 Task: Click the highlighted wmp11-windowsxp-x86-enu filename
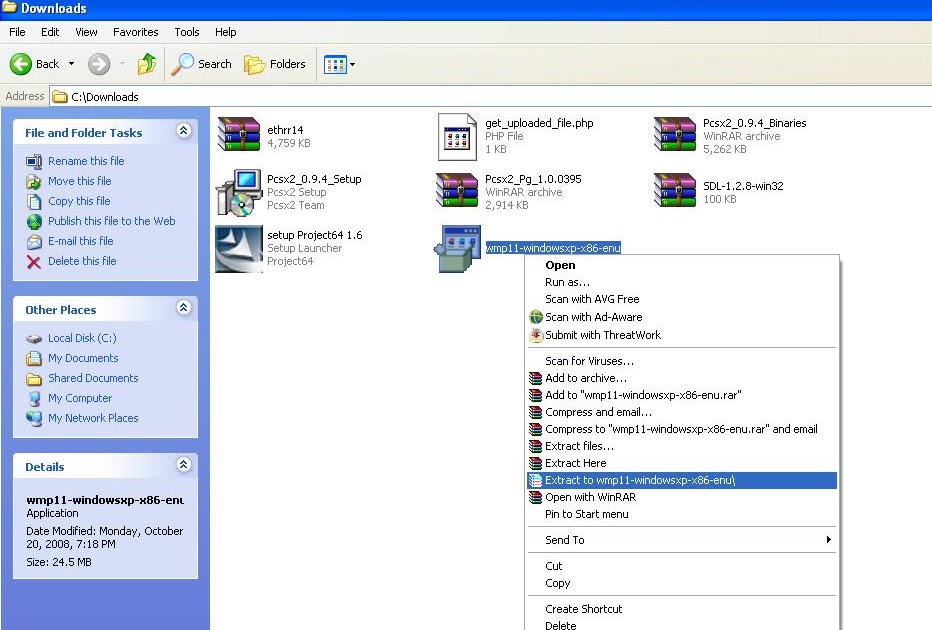click(x=553, y=248)
